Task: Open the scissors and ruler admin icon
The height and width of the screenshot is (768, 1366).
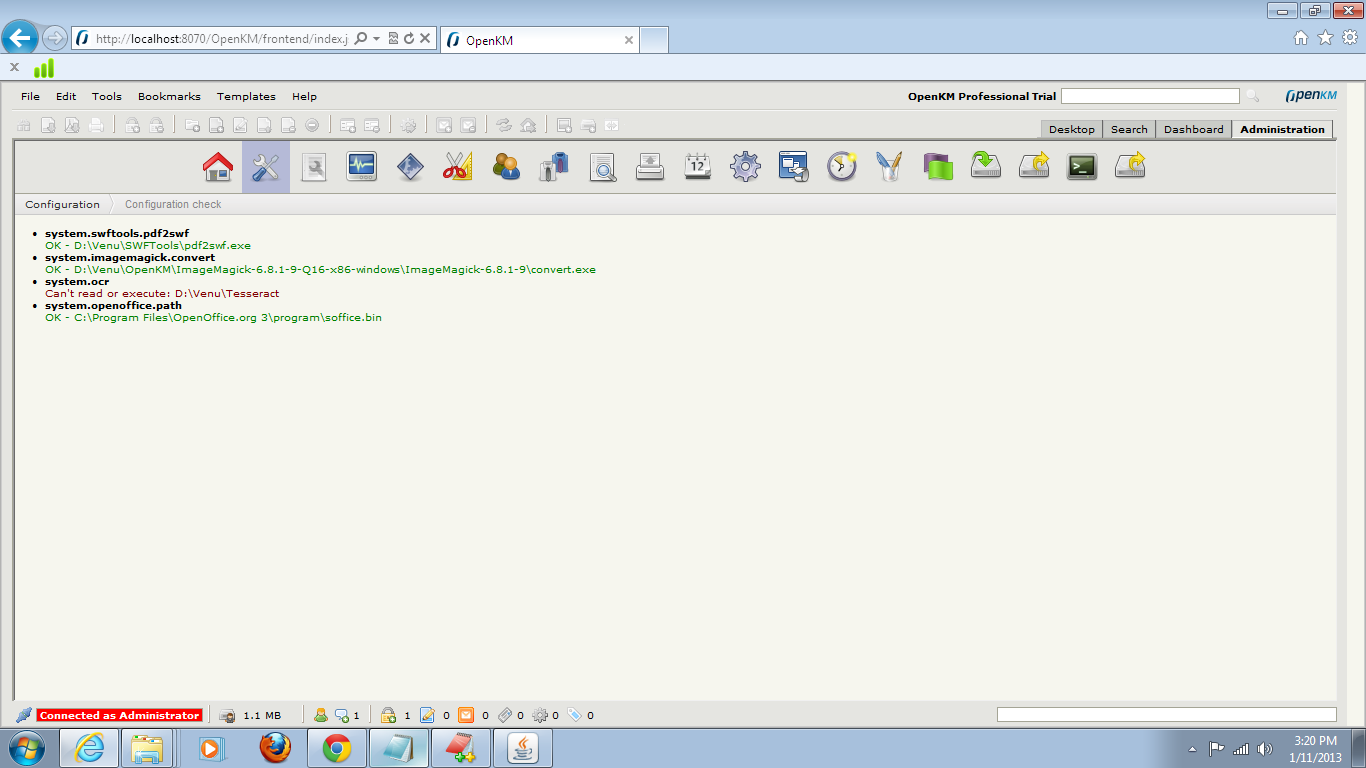Action: click(x=457, y=166)
